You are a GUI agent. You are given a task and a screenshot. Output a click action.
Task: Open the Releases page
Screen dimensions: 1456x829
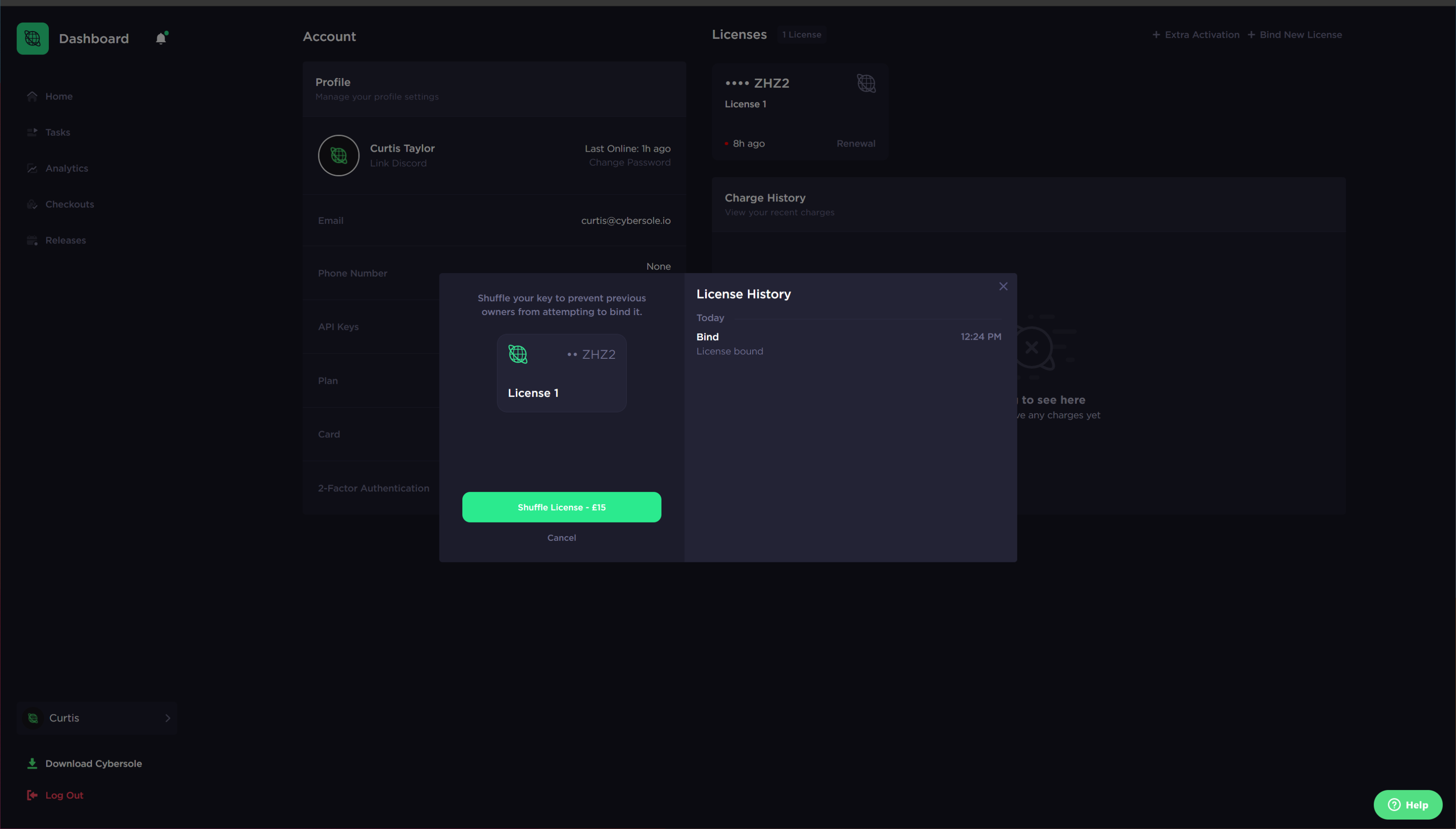[x=66, y=240]
